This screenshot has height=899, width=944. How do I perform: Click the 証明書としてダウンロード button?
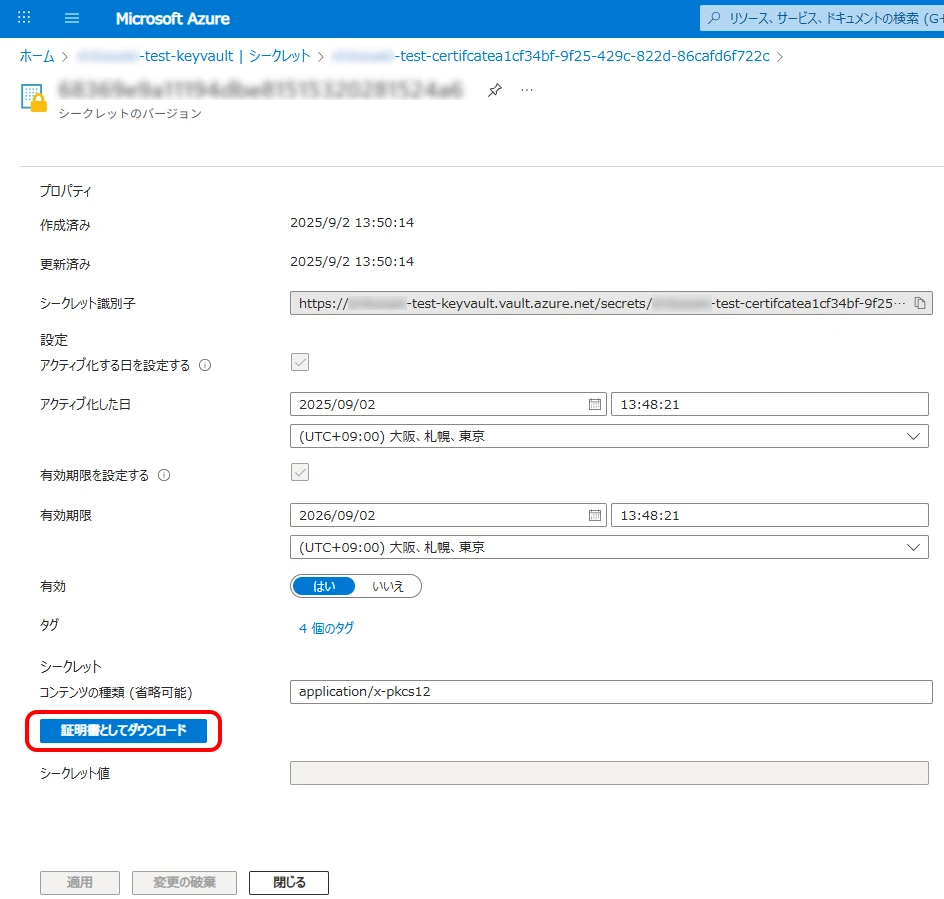tap(123, 731)
